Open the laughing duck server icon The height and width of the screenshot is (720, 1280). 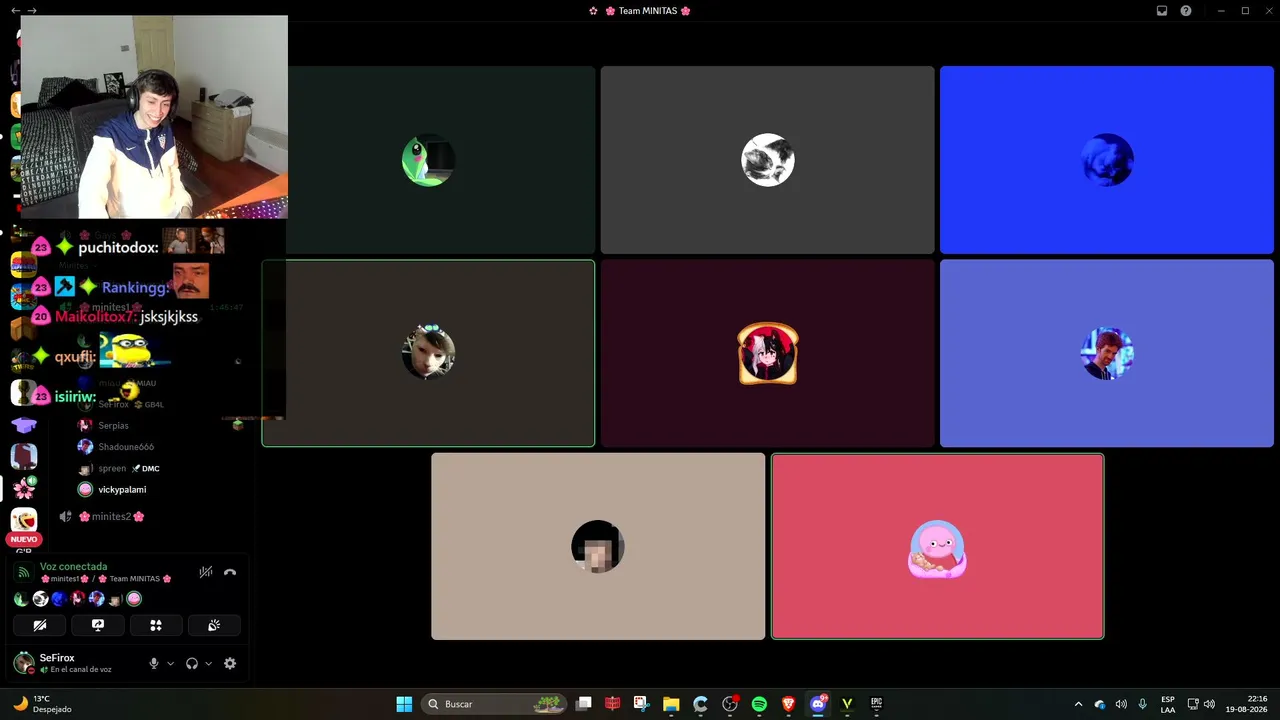pos(24,520)
